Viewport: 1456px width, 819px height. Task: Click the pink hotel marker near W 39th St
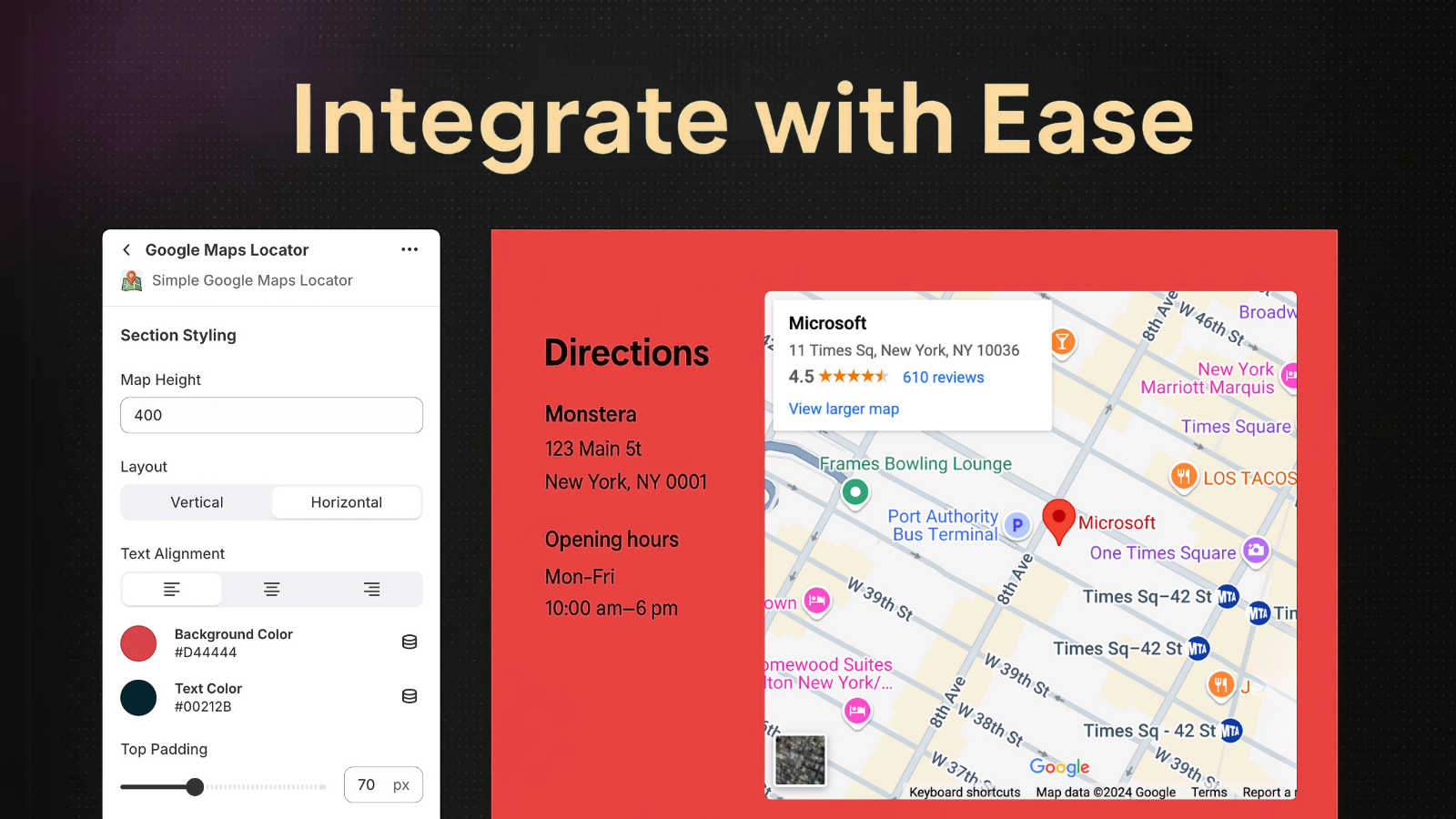click(817, 601)
